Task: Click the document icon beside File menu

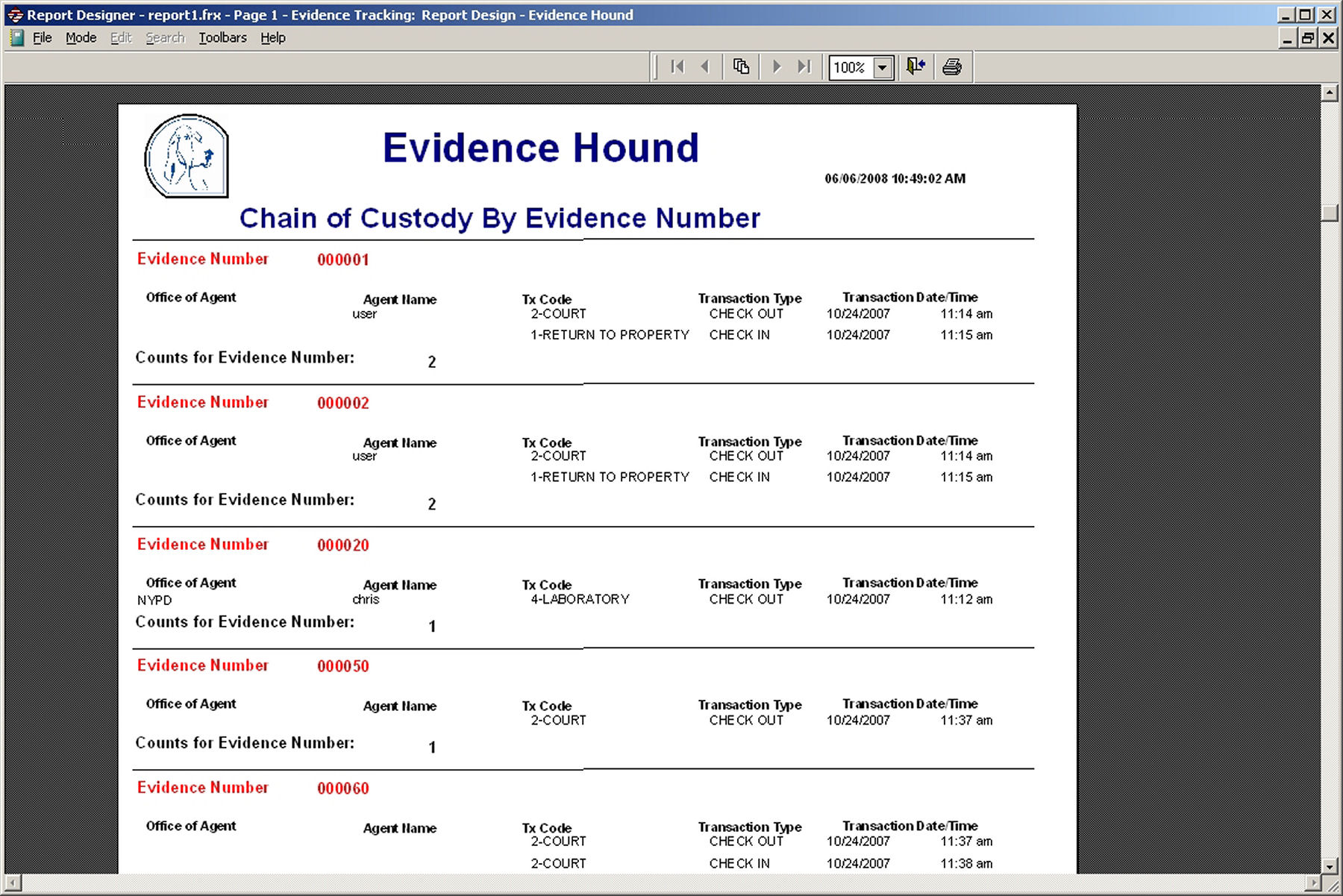Action: 16,38
